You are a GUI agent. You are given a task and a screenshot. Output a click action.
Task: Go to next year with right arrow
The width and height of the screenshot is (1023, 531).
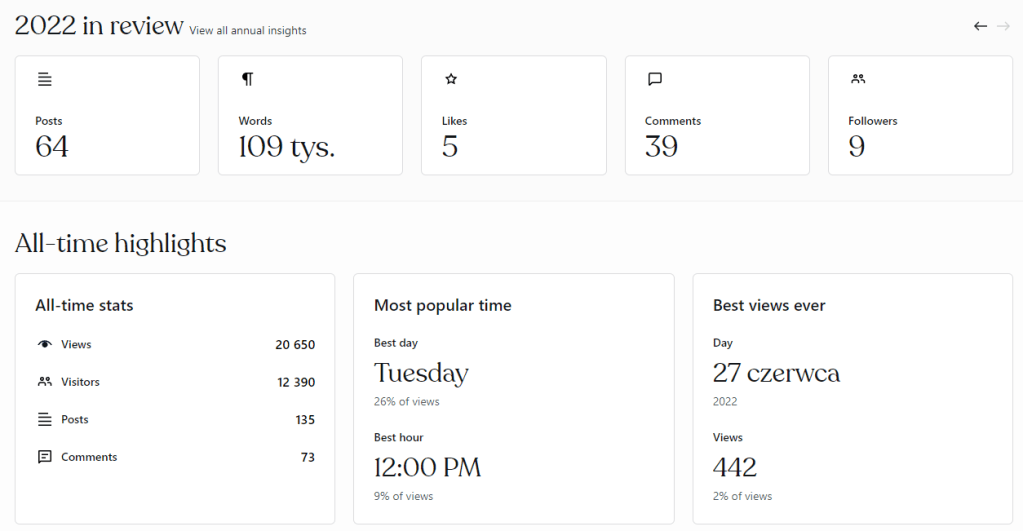[1003, 26]
